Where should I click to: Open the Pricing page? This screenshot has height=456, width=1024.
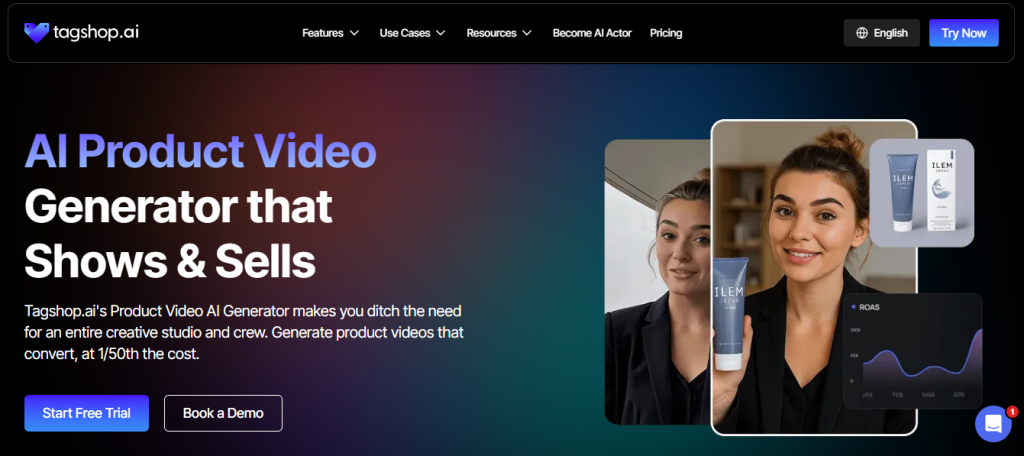click(x=665, y=33)
